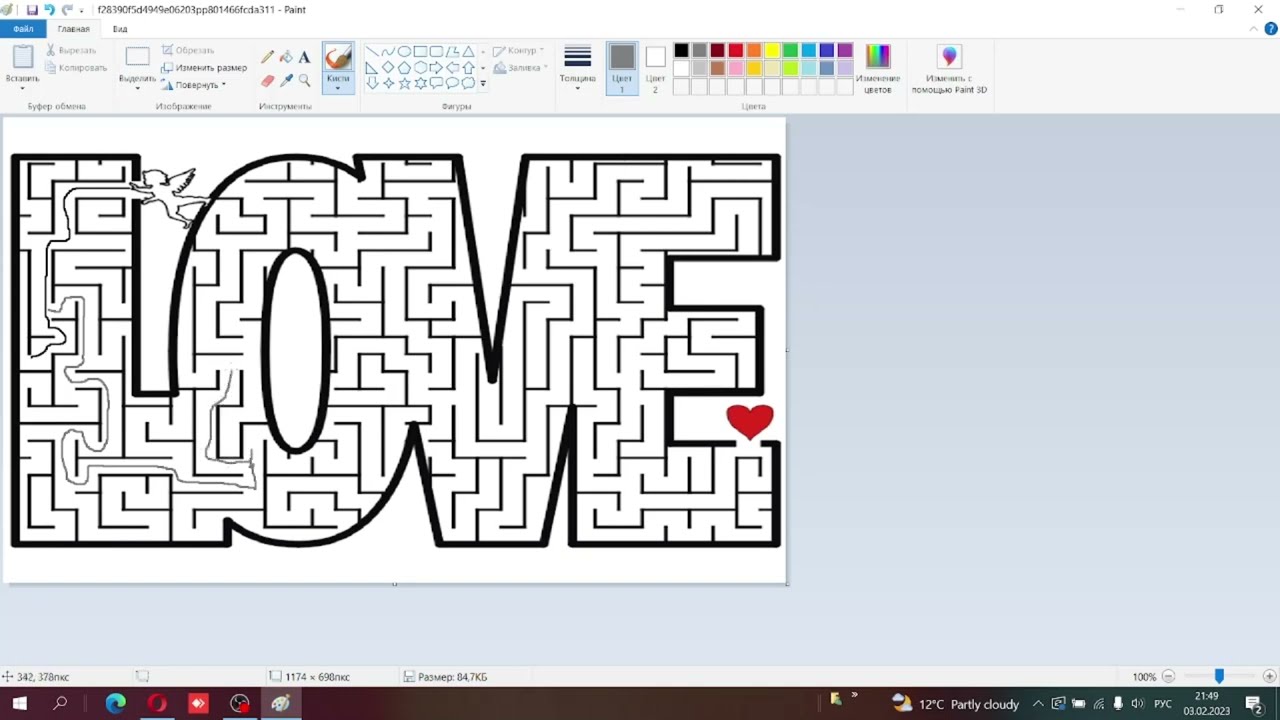Image resolution: width=1280 pixels, height=720 pixels.
Task: Choose the Right arrow shape
Action: (436, 67)
